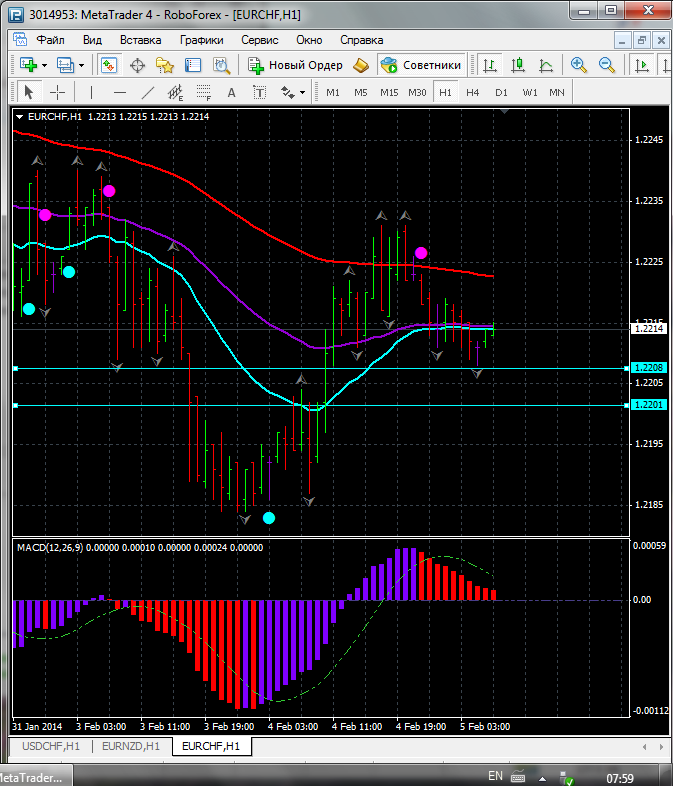Open the Market Watch panel icon
Image resolution: width=679 pixels, height=786 pixels.
[110, 65]
